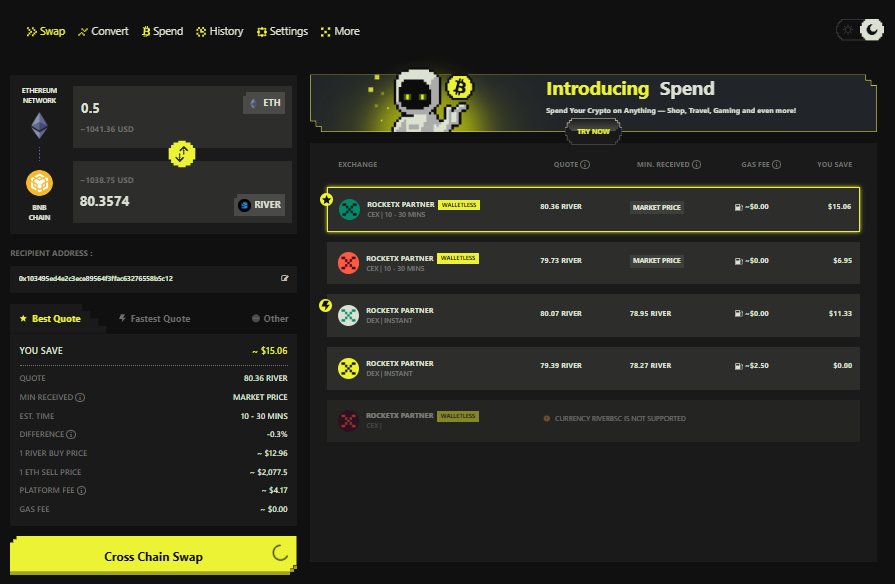Open the ETH token selector
This screenshot has height=584, width=895.
click(263, 102)
